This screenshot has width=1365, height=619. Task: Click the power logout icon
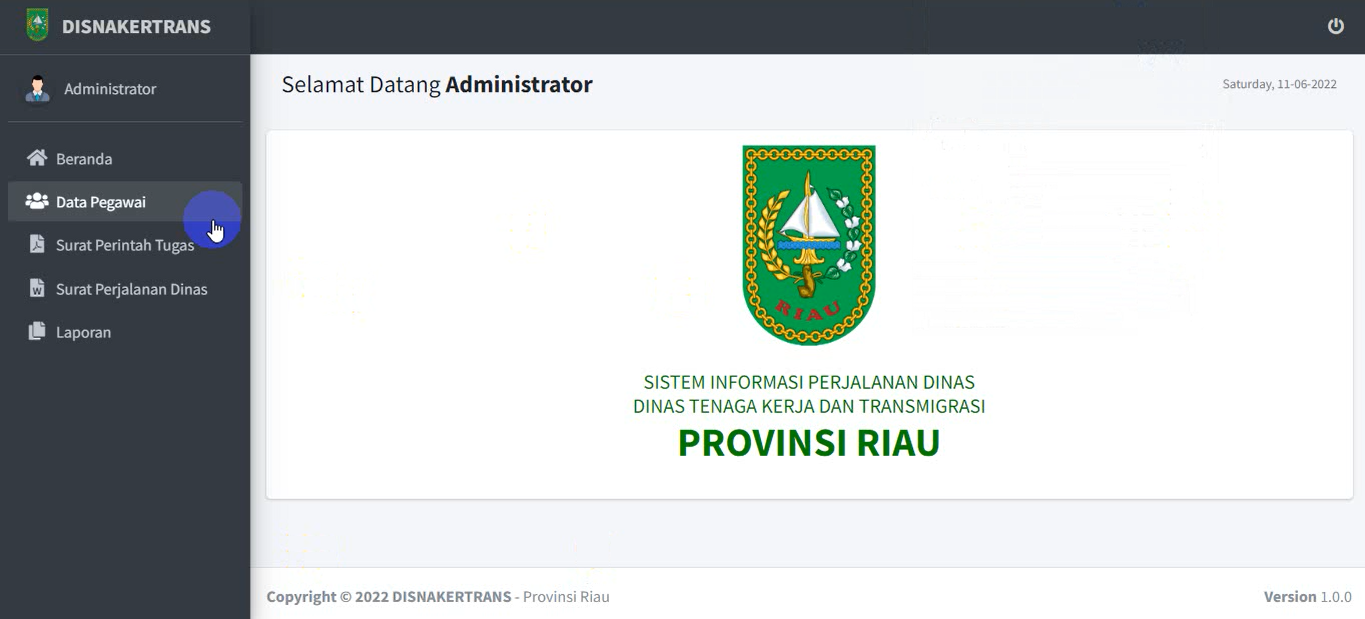pyautogui.click(x=1335, y=26)
